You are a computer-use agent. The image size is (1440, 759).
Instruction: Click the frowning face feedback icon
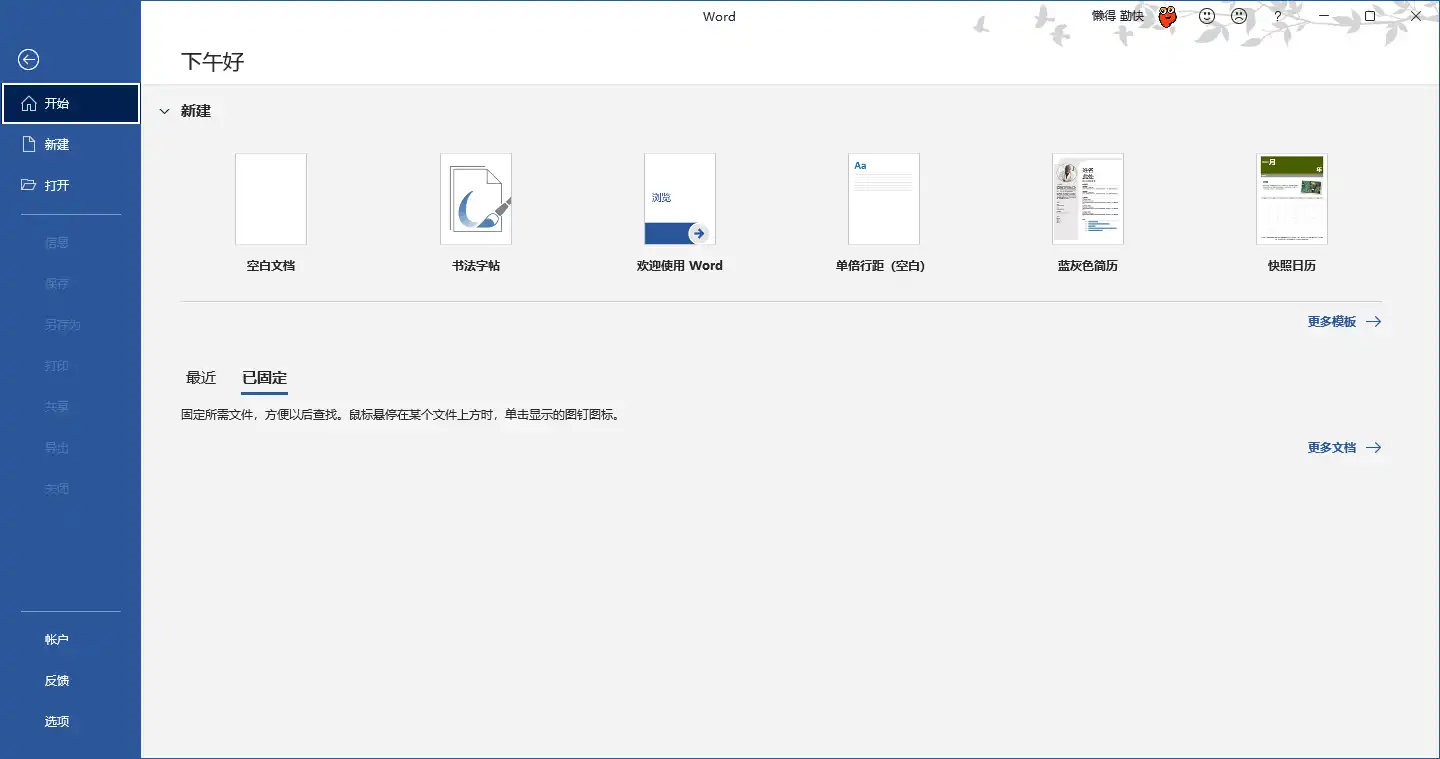tap(1240, 16)
